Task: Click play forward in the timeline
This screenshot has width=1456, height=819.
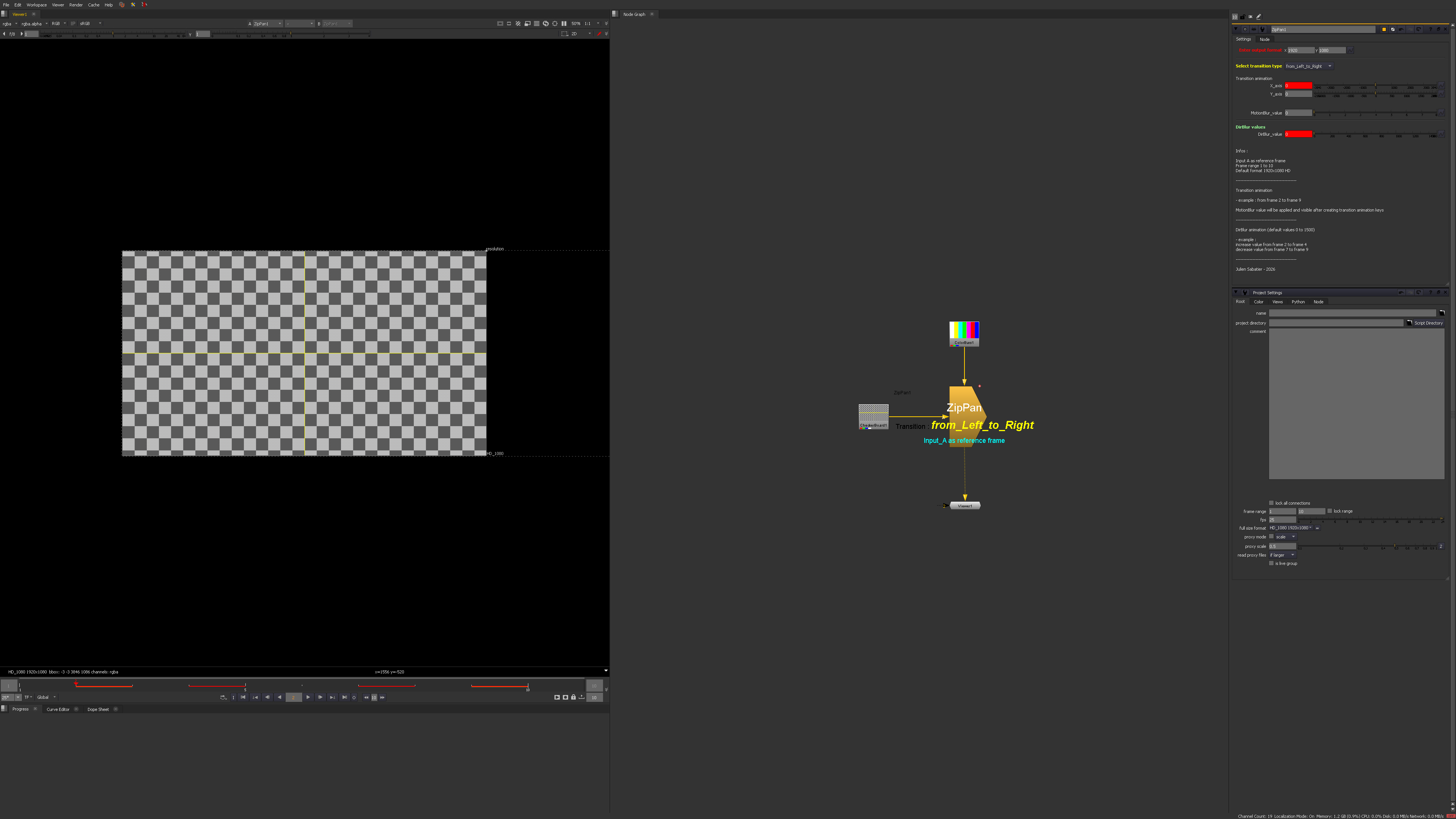Action: 308,698
